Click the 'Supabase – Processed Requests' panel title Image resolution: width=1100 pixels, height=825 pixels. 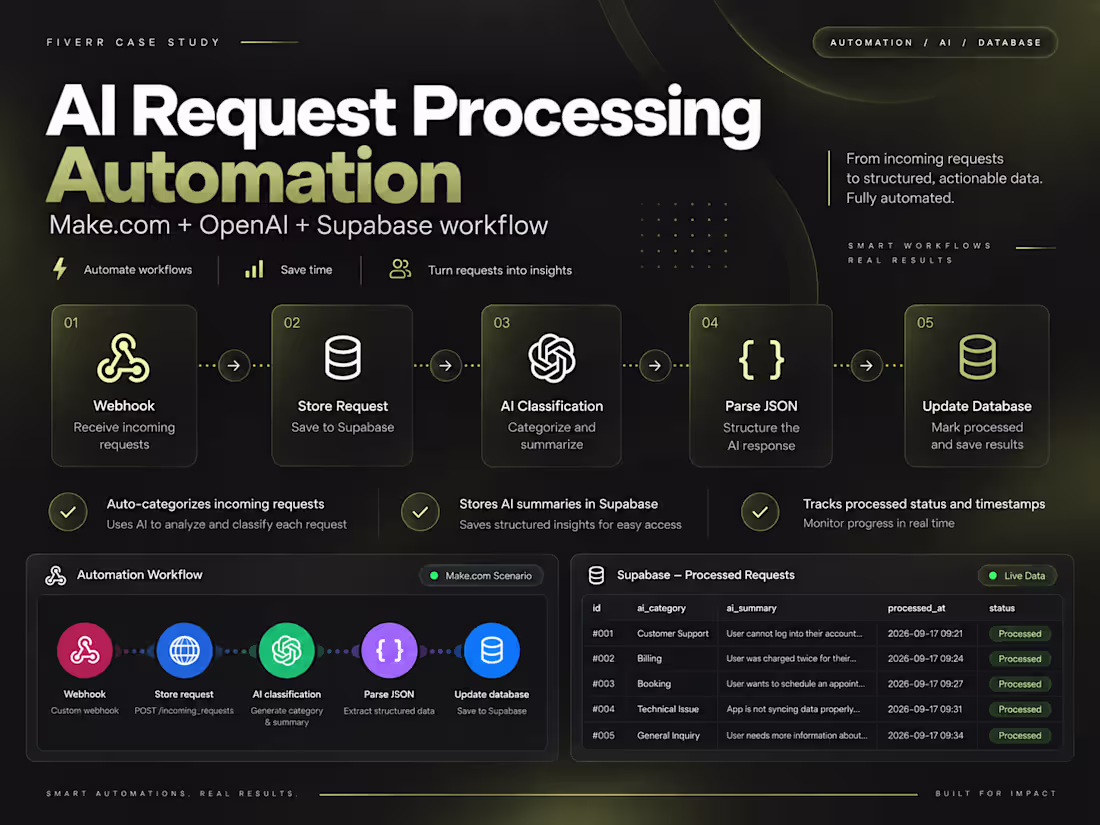click(x=706, y=575)
